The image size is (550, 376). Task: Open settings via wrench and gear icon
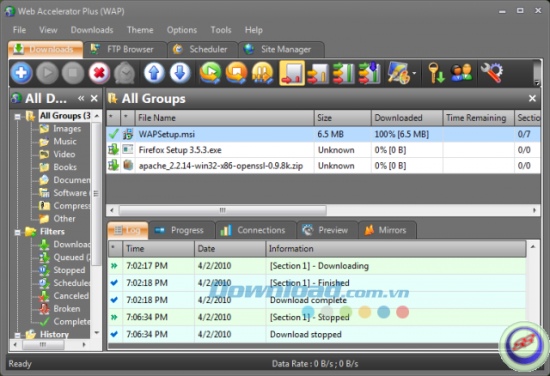click(492, 73)
